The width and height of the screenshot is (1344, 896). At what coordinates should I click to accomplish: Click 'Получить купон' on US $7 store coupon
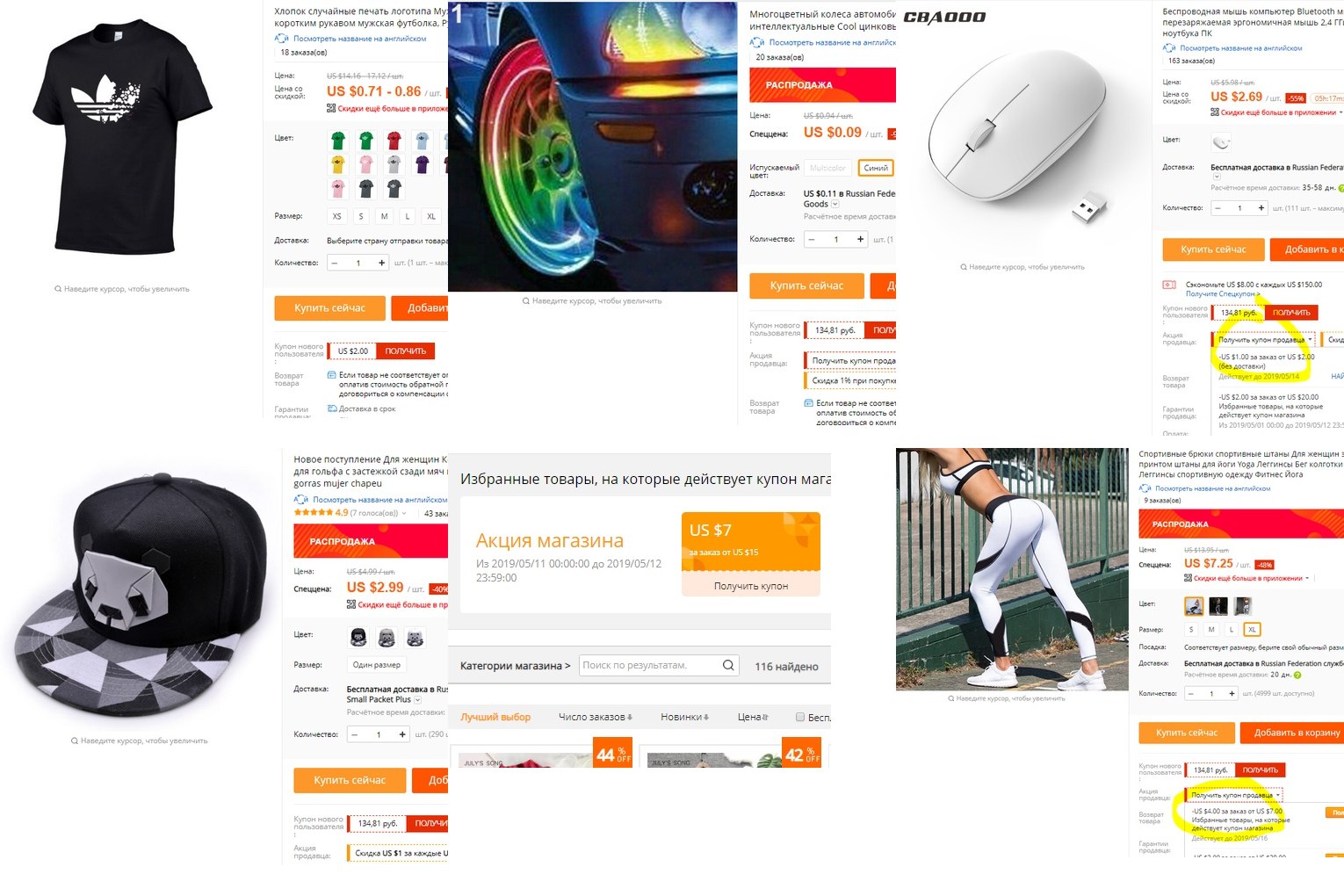point(751,586)
